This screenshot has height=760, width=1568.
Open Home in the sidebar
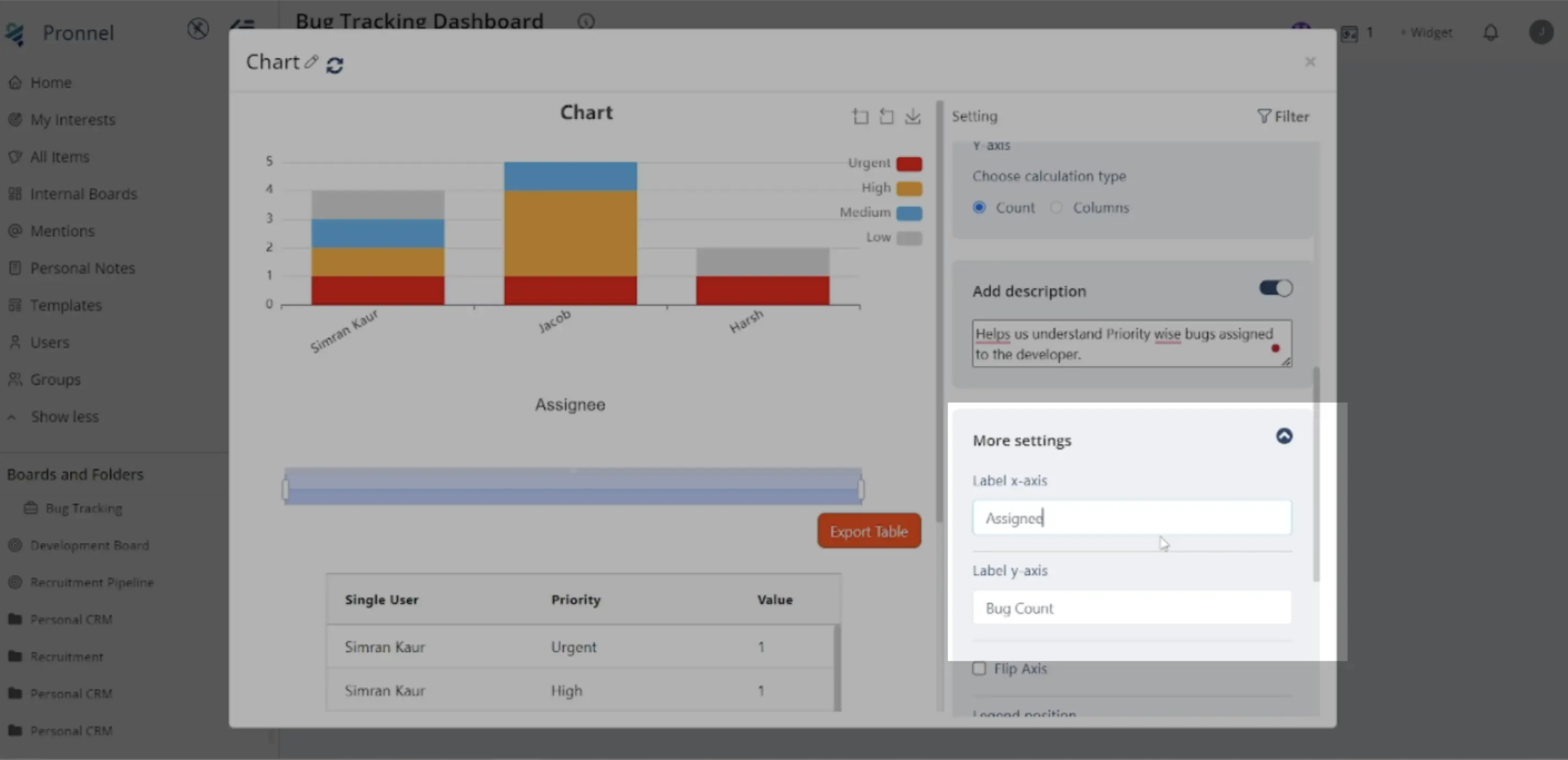[x=51, y=82]
